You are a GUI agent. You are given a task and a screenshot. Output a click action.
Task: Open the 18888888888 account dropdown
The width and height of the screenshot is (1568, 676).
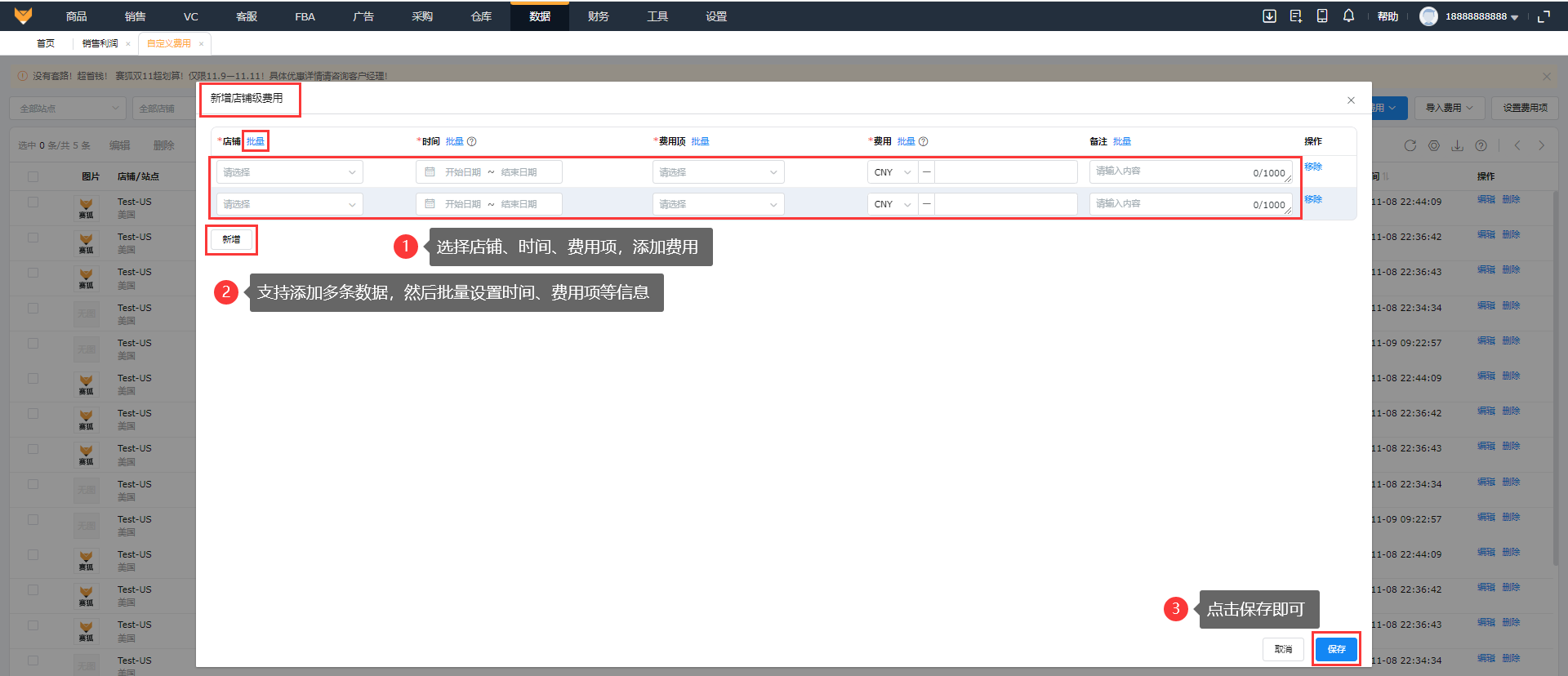(1481, 16)
